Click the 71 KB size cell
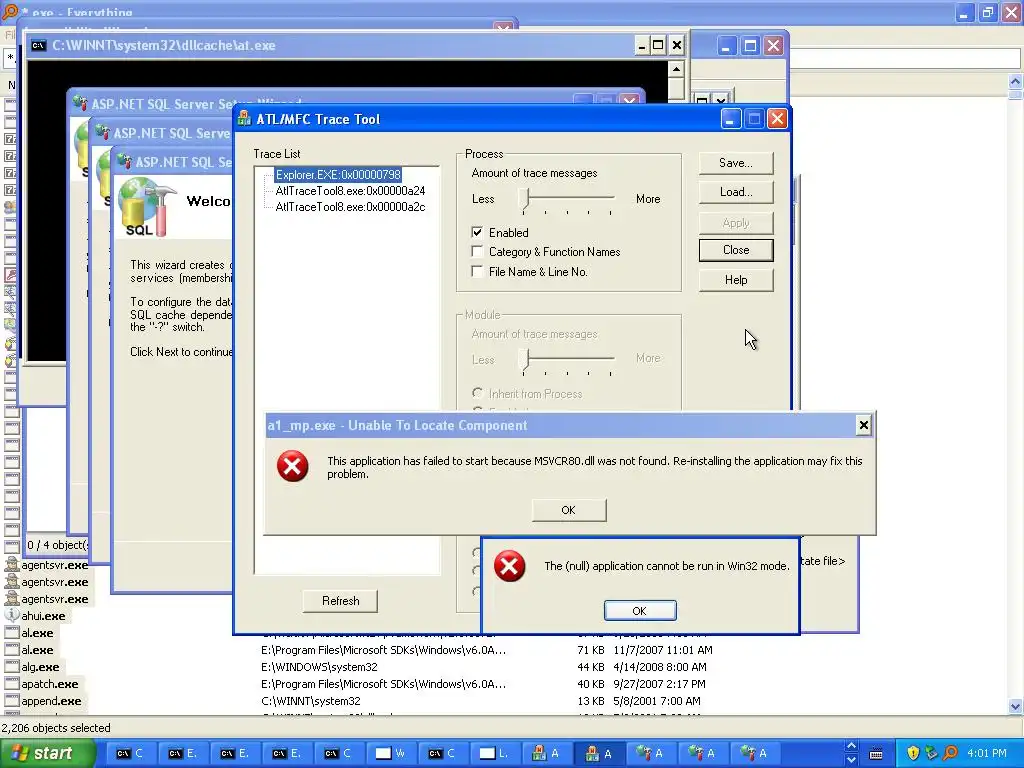 tap(591, 650)
